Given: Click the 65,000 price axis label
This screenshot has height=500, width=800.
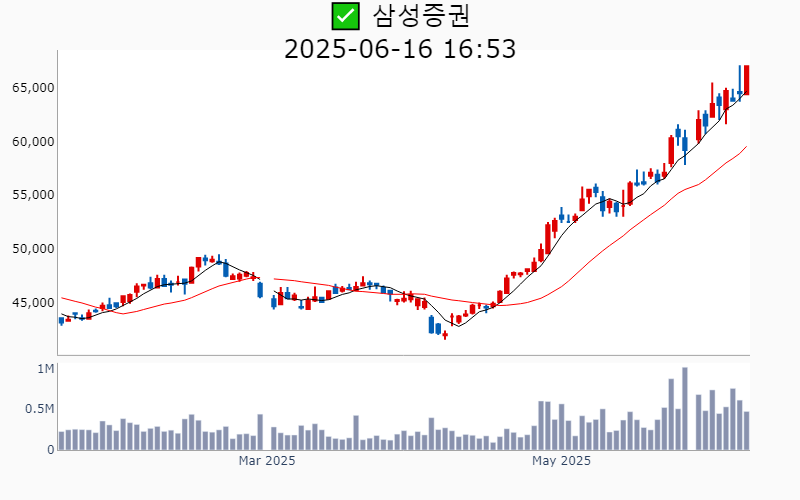Looking at the screenshot, I should pyautogui.click(x=33, y=88).
